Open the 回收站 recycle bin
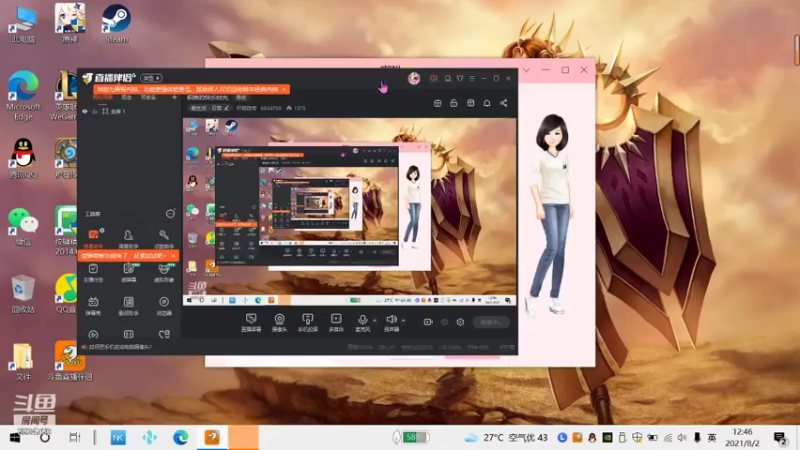The width and height of the screenshot is (800, 450). [23, 293]
